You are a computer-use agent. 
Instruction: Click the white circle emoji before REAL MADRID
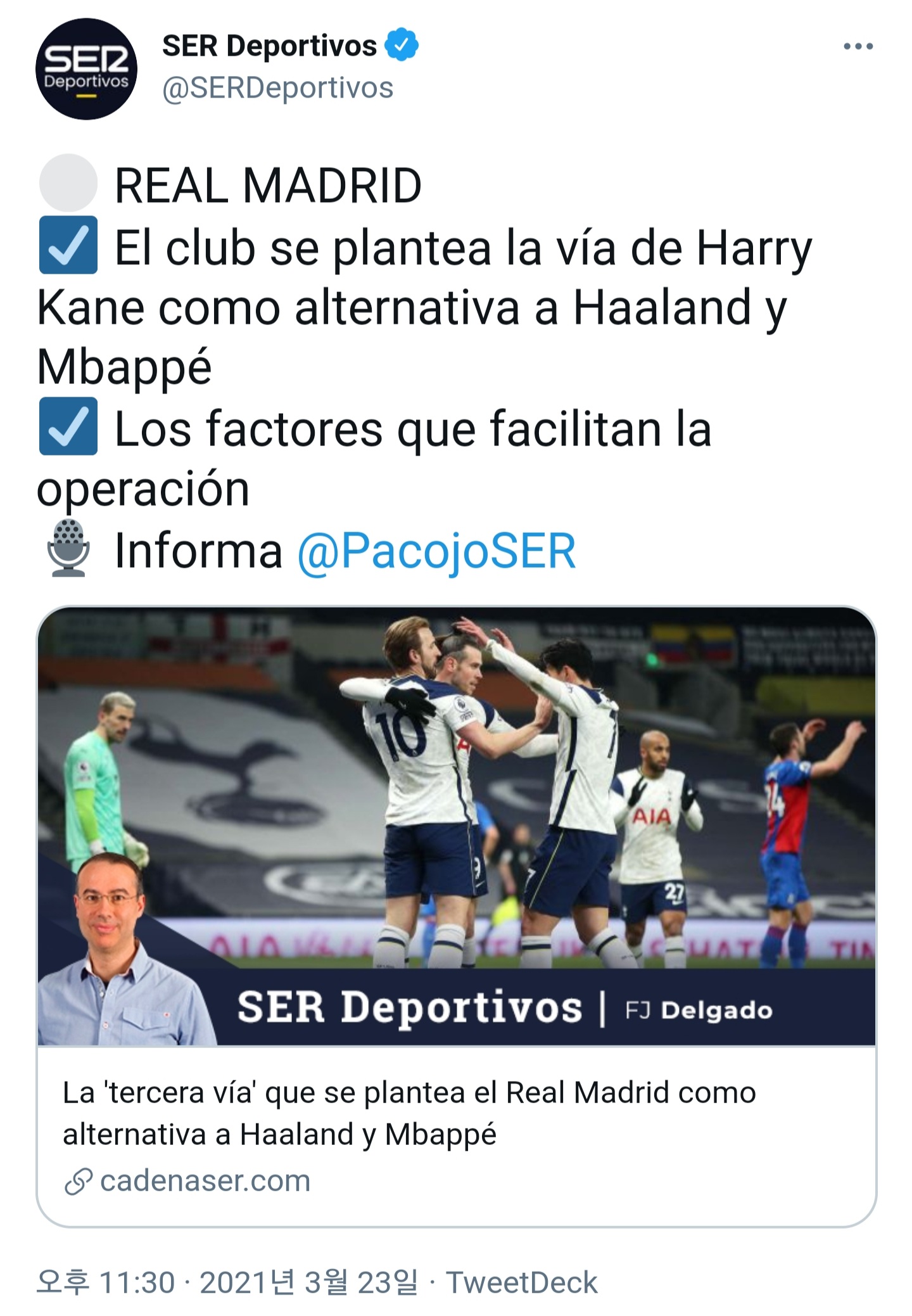(68, 183)
